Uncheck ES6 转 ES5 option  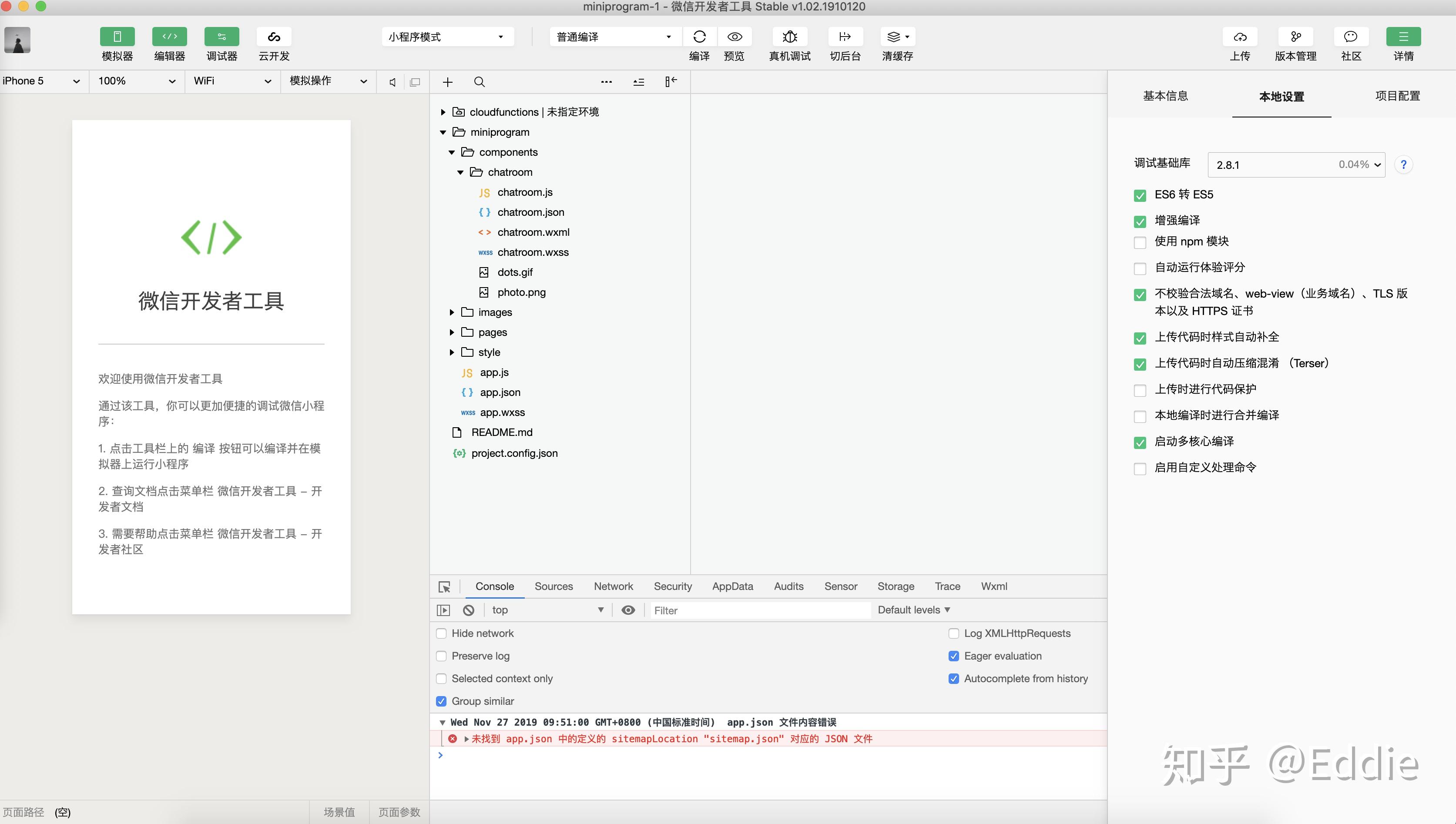[1140, 196]
